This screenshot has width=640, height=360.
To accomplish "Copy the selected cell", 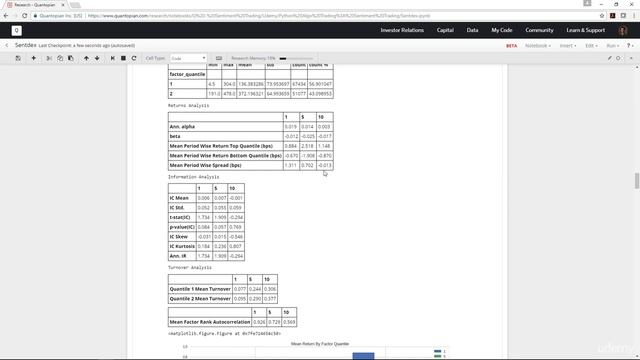I will [x=60, y=58].
